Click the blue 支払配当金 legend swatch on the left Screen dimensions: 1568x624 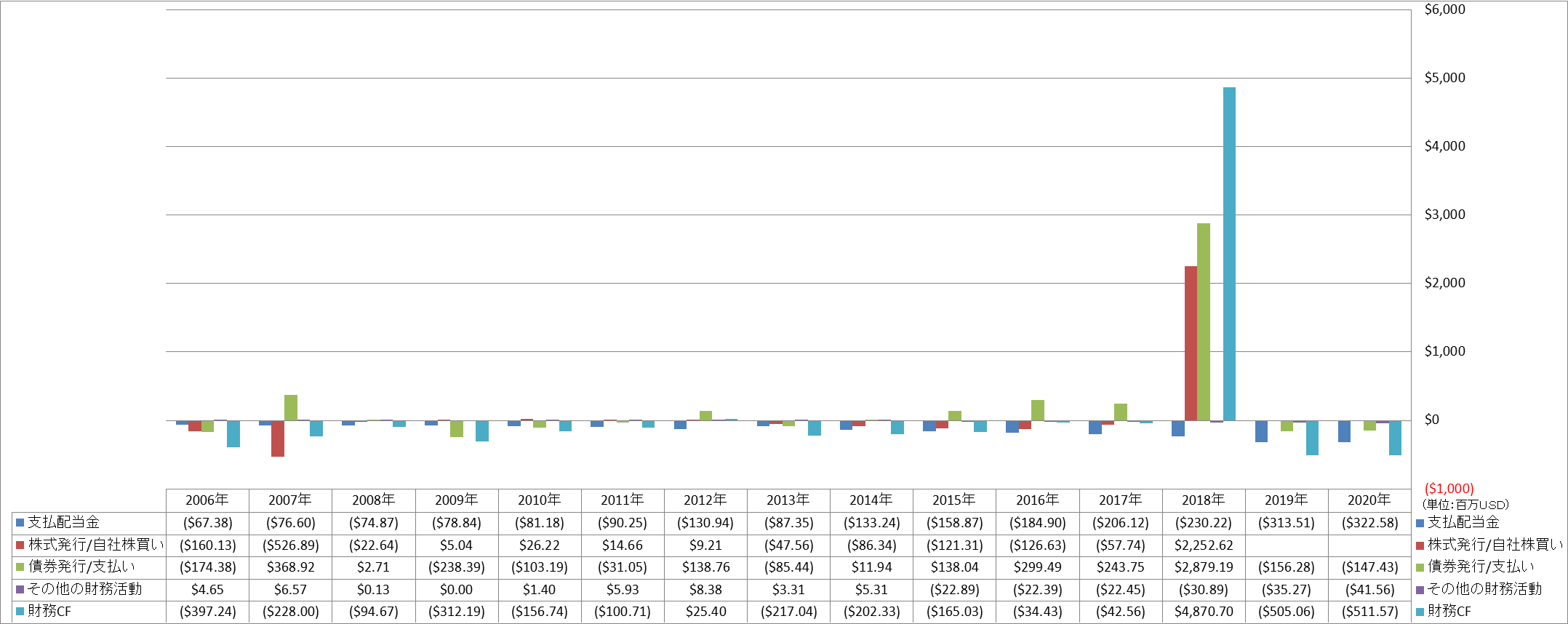pyautogui.click(x=20, y=523)
